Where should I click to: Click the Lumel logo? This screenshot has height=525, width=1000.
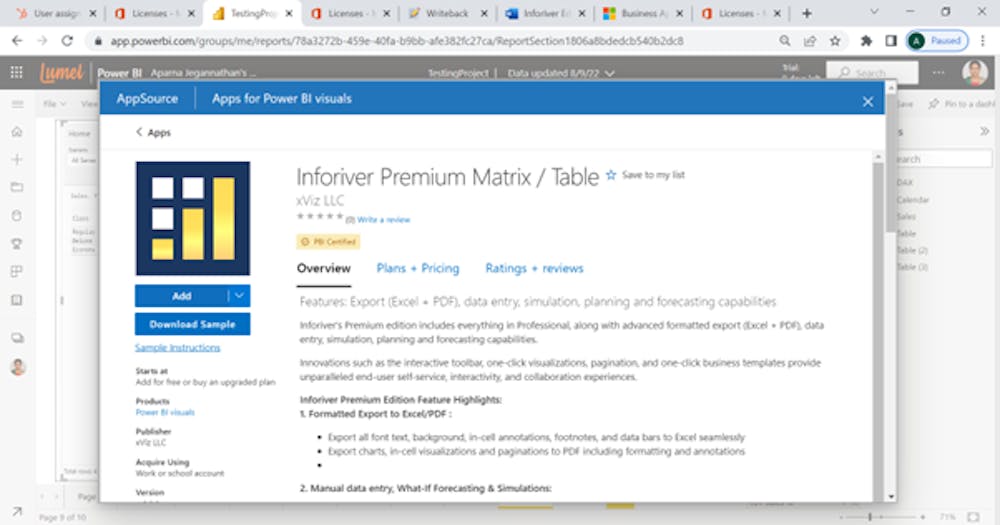pos(61,73)
